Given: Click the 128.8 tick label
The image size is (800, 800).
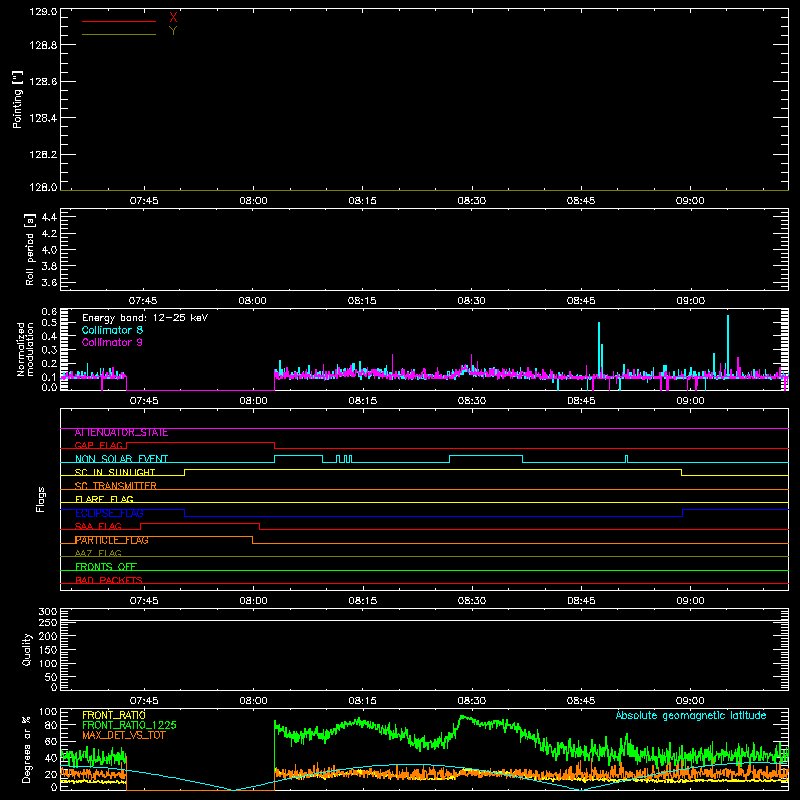Looking at the screenshot, I should (x=43, y=45).
